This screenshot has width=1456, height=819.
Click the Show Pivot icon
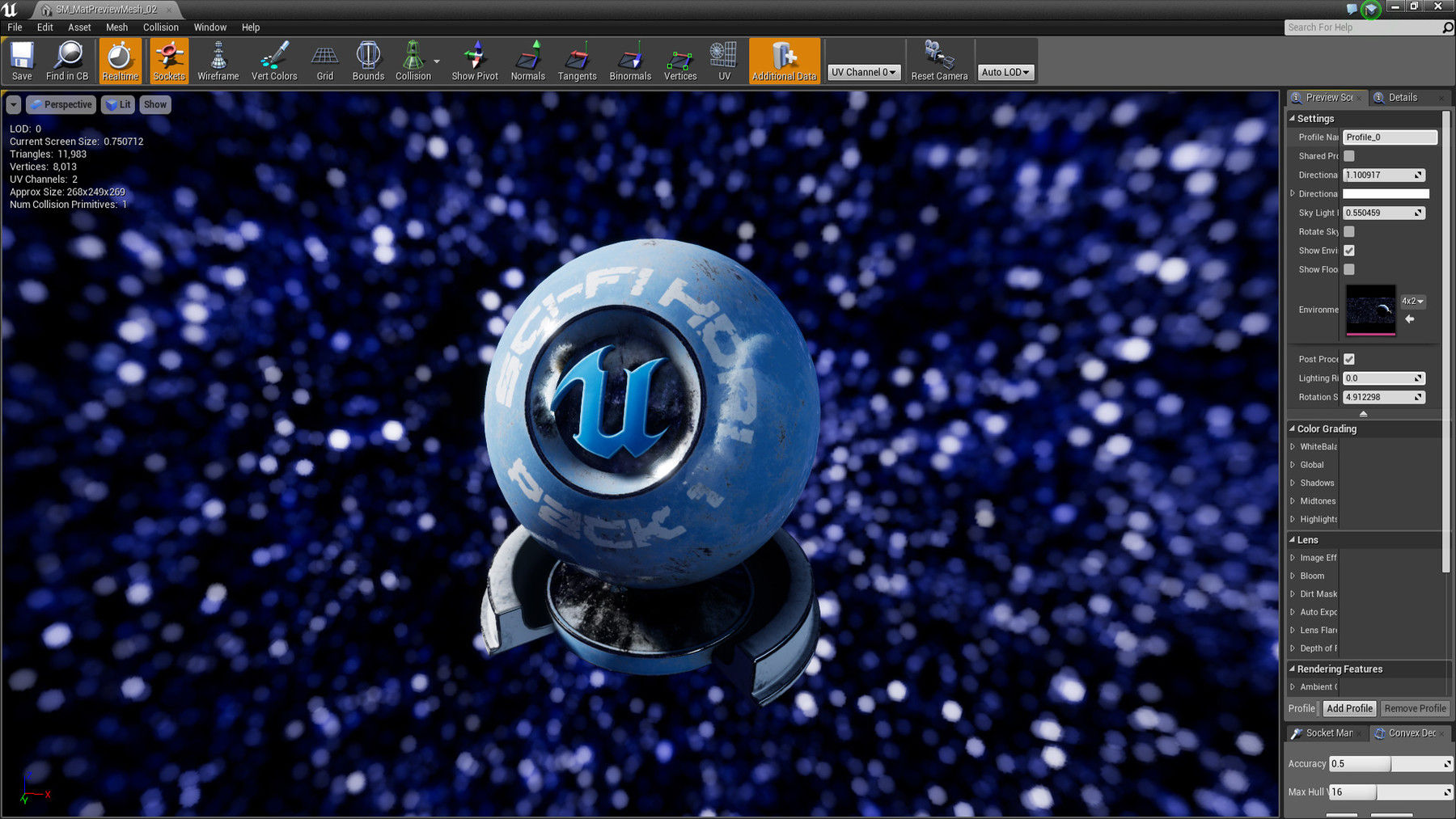click(x=475, y=61)
